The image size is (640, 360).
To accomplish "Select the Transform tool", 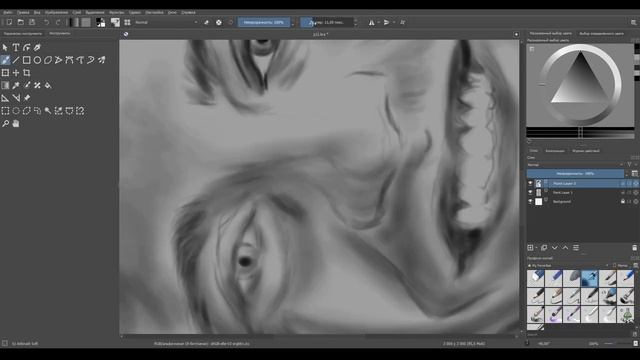I will tap(5, 73).
